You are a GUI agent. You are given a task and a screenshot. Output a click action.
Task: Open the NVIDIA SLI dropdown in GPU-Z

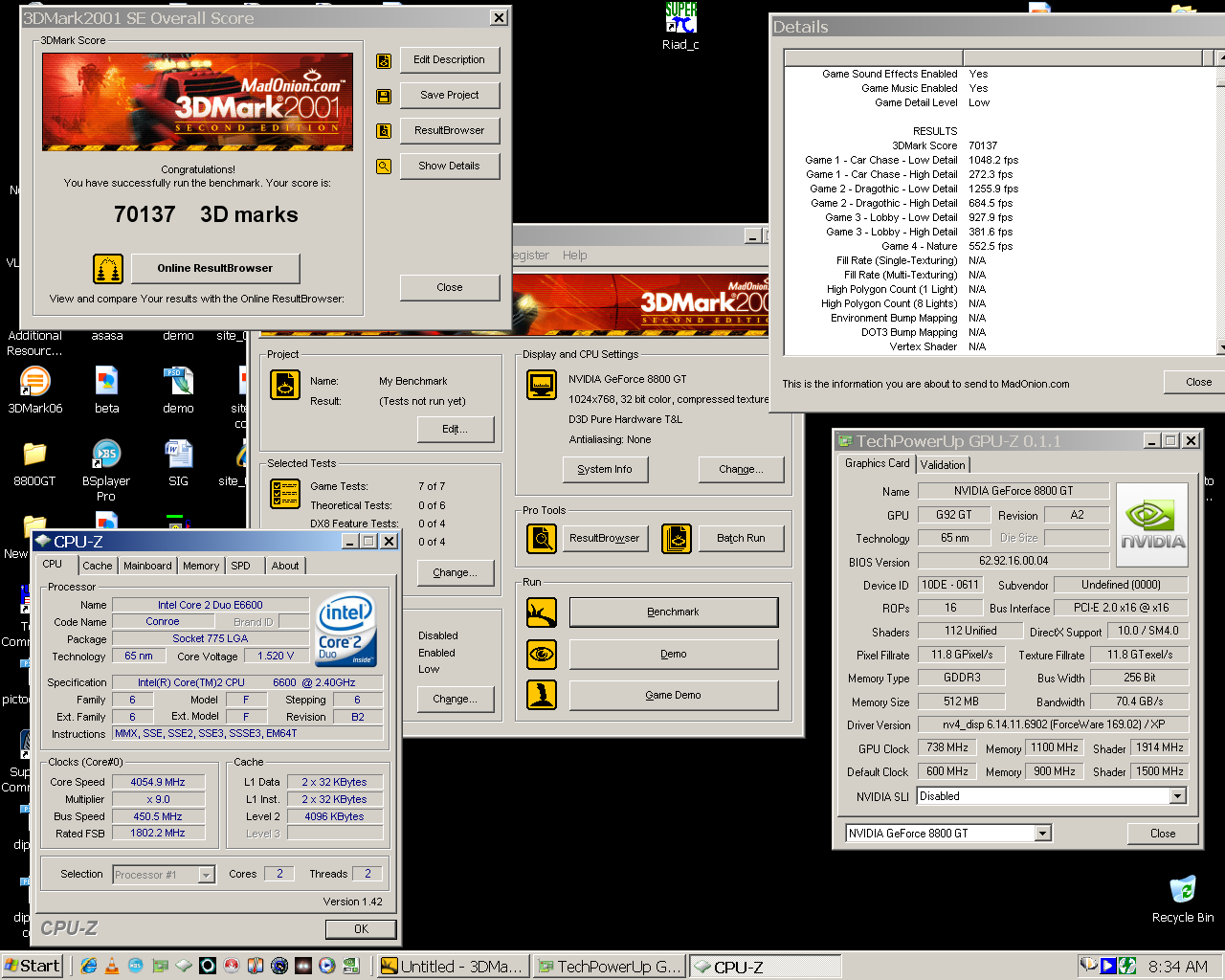(1178, 796)
